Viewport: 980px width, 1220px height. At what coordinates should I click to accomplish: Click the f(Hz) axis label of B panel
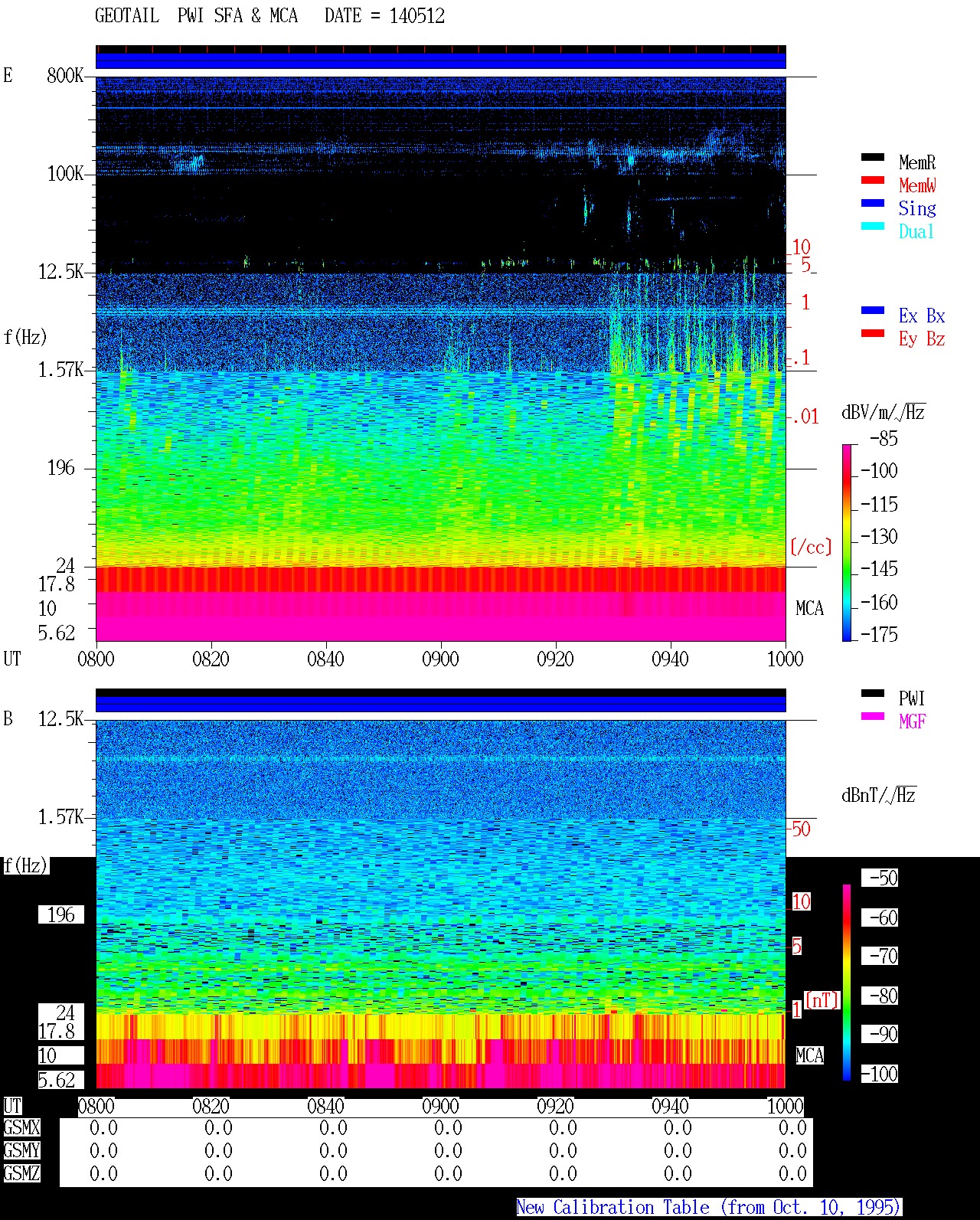25,865
